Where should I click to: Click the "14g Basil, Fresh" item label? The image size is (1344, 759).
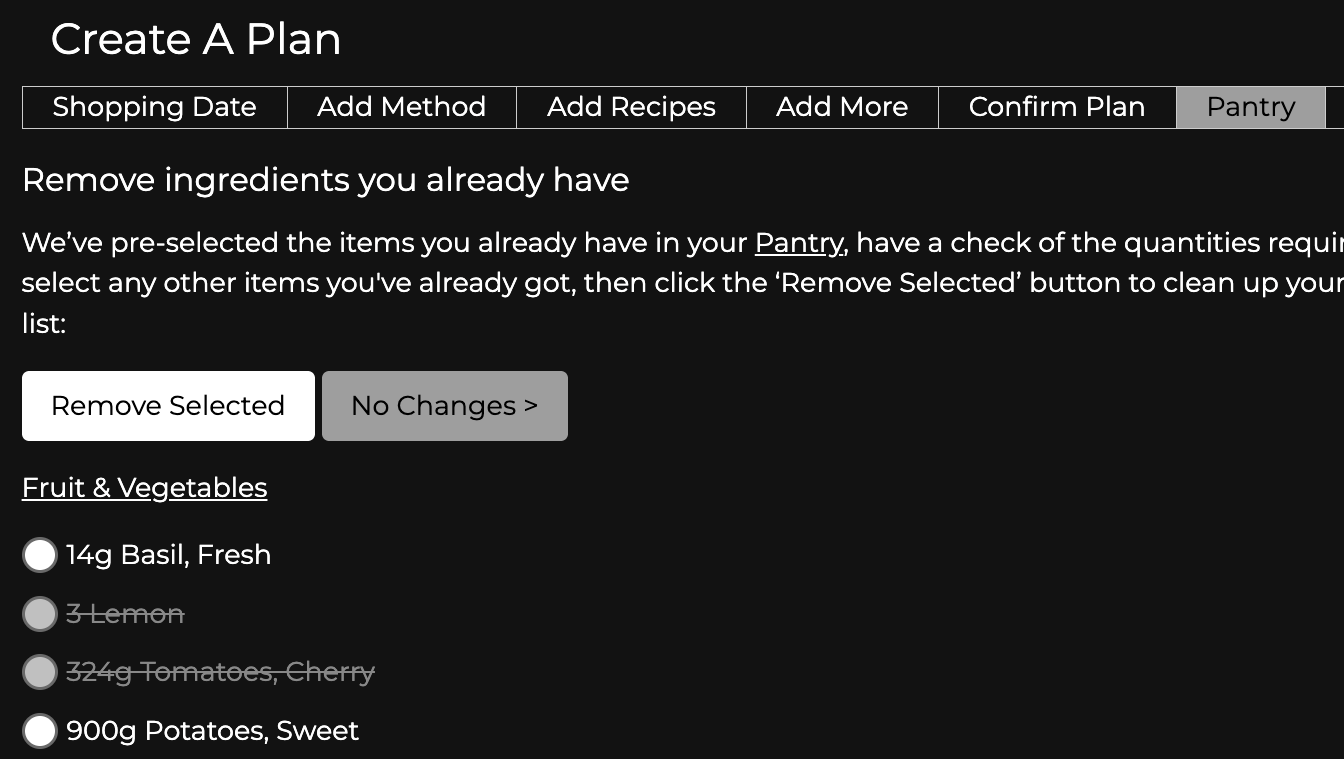click(168, 555)
